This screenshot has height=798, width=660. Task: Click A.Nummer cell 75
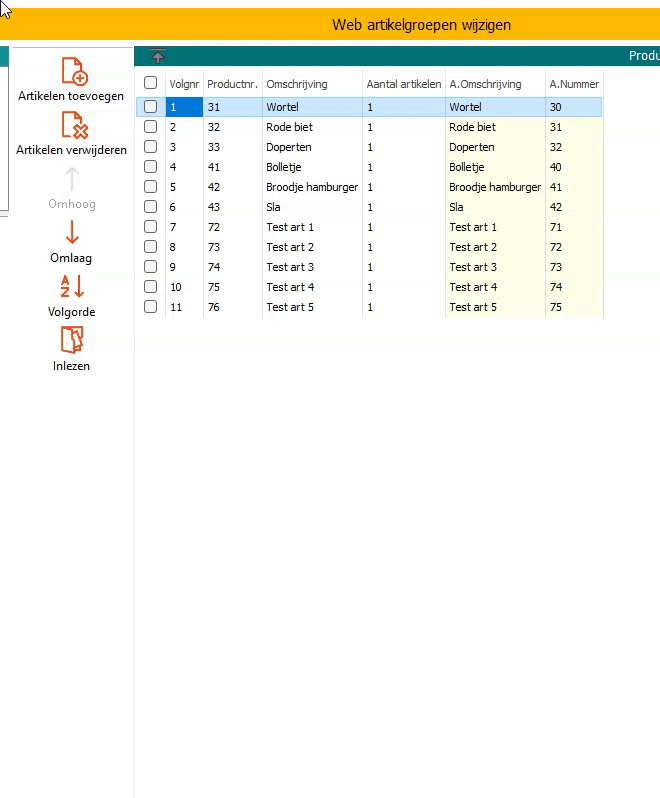(574, 307)
